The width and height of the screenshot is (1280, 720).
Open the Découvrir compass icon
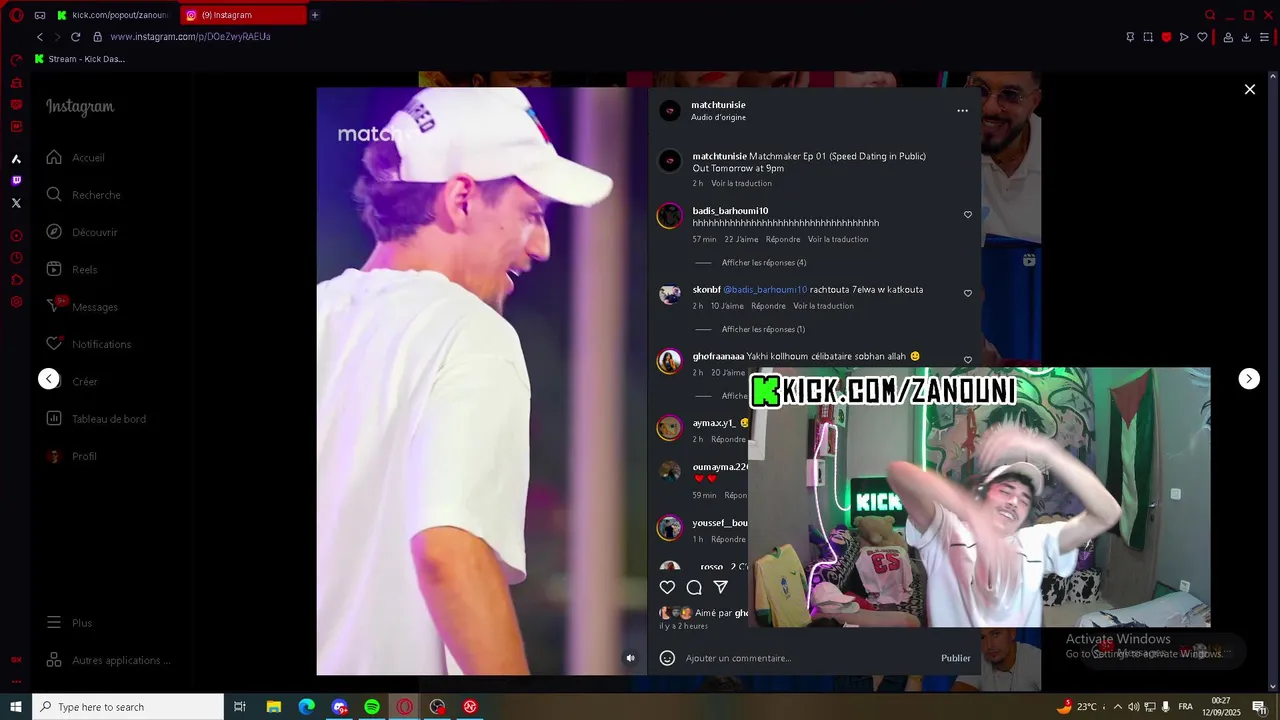54,232
